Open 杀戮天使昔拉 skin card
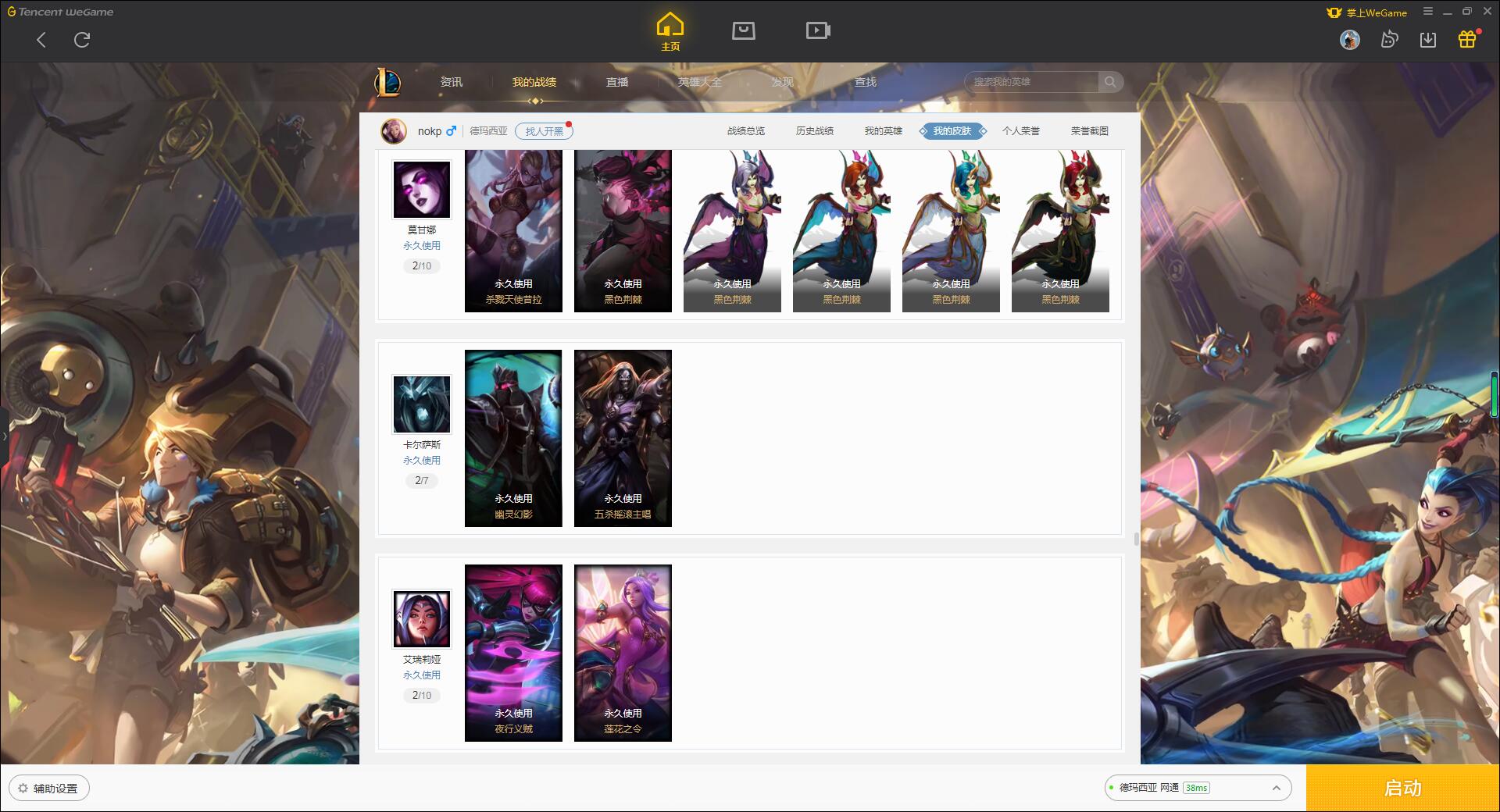Screen dimensions: 1500x812 [x=513, y=231]
